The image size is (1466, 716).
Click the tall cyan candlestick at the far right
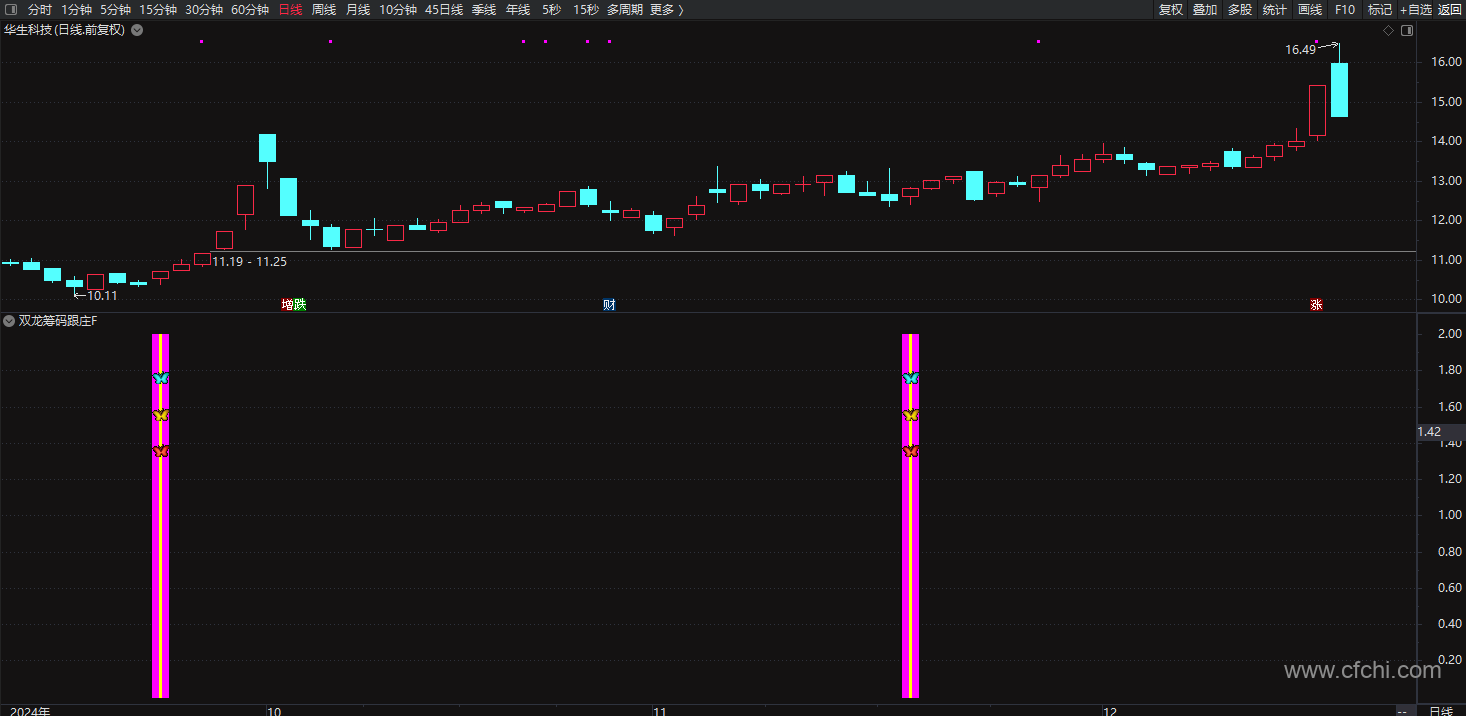click(x=1339, y=89)
